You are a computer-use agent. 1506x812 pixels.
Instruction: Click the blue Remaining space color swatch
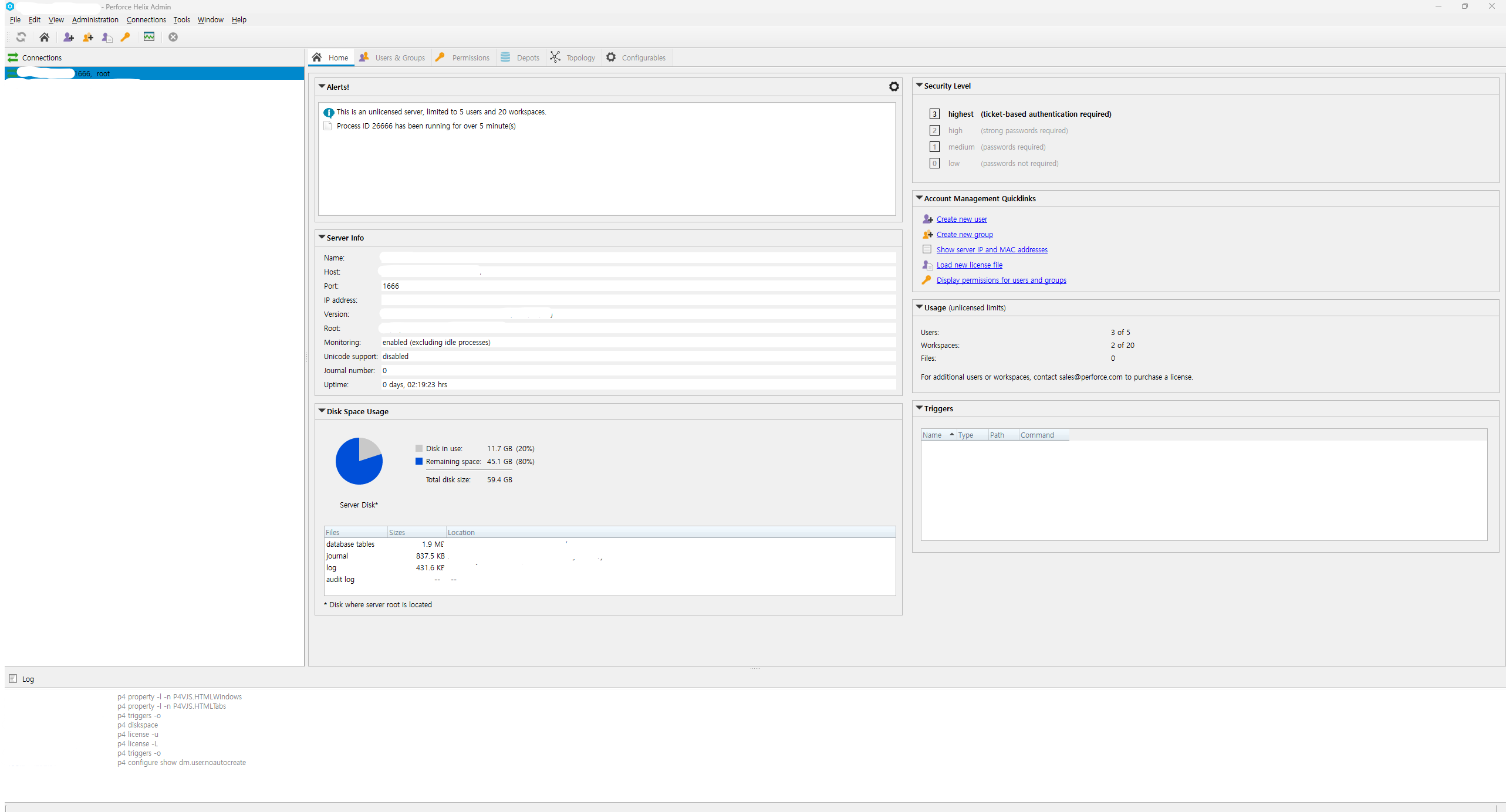click(x=419, y=461)
